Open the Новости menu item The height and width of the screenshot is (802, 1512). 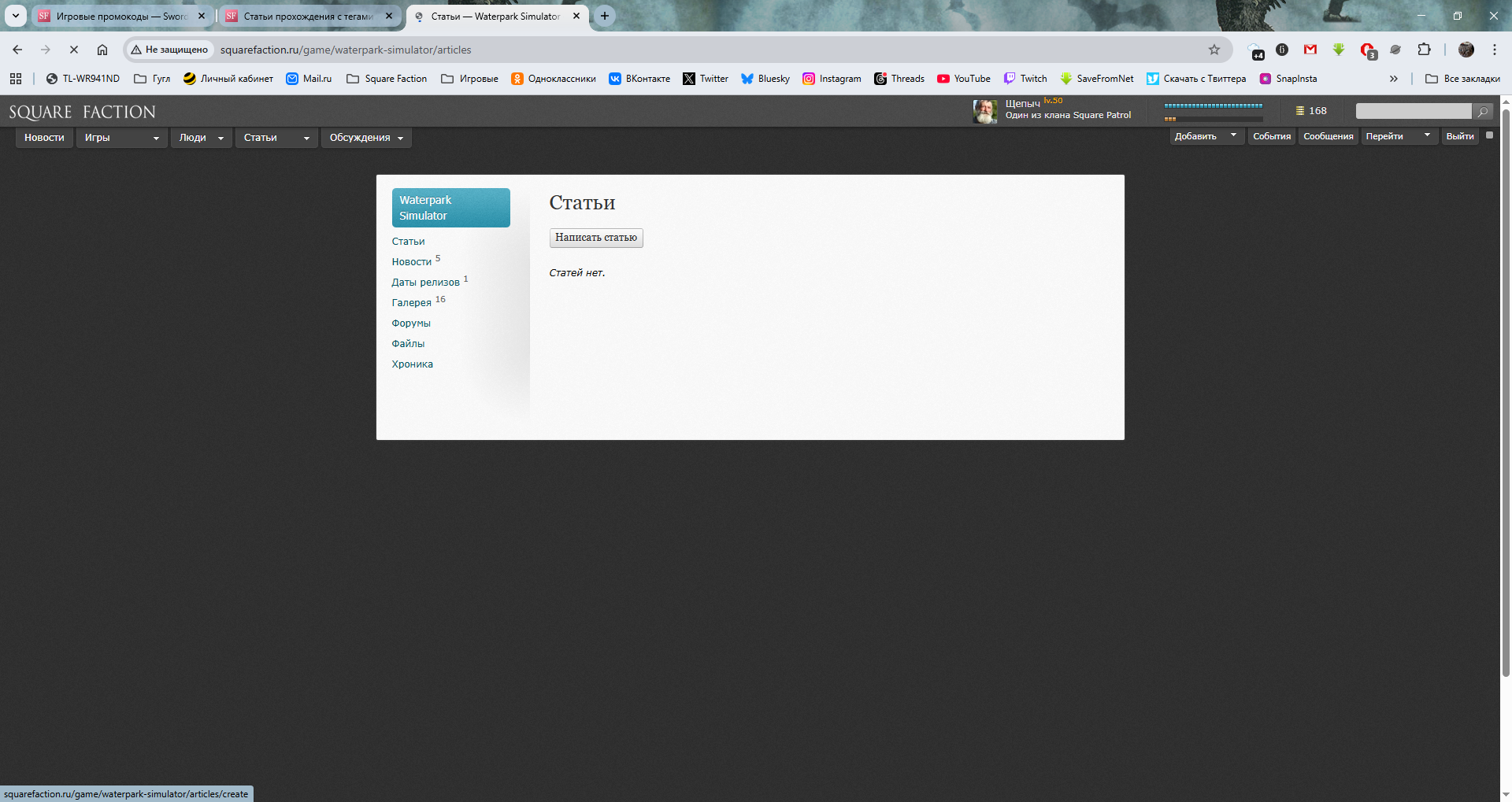44,138
